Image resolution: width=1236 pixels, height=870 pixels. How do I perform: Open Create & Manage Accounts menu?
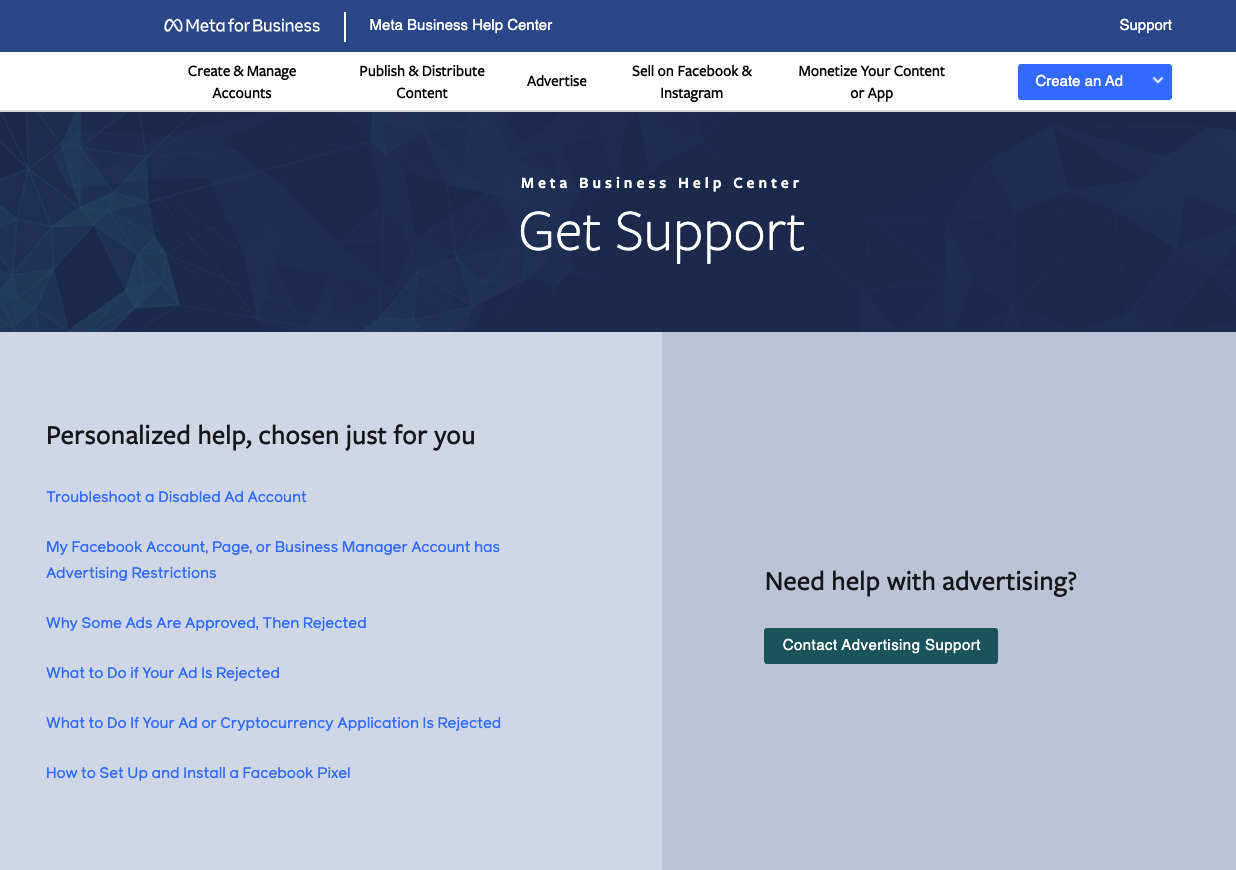242,82
